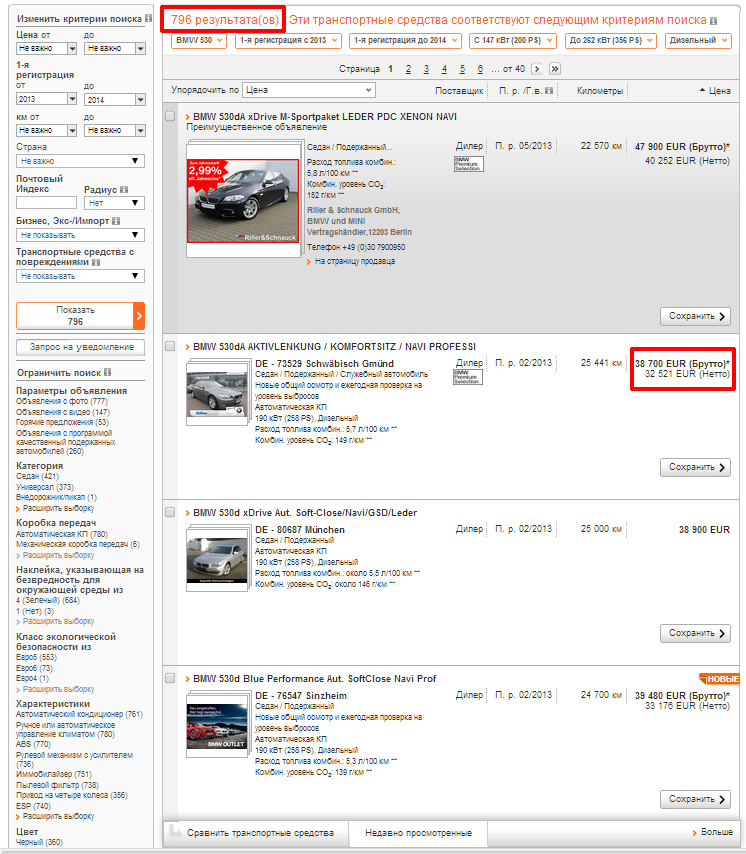746x854 pixels.
Task: Open title 'BMW 530d xDrive Aut. Soft-Close/Navi/GSD/Leder'
Action: (x=305, y=513)
